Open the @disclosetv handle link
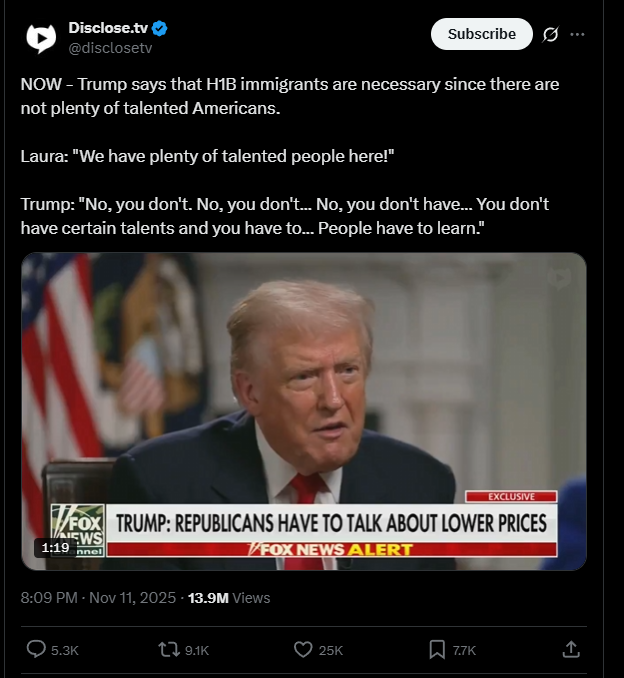This screenshot has height=678, width=624. pyautogui.click(x=110, y=48)
